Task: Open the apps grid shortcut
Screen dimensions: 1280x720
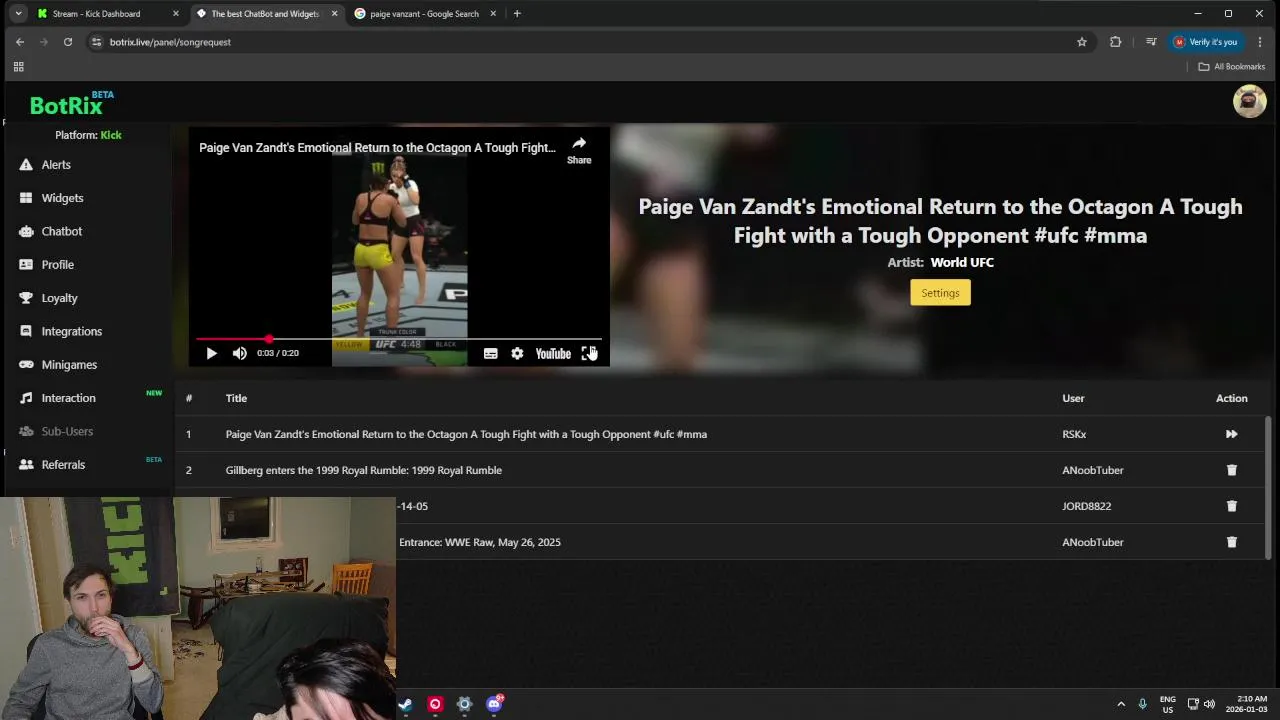Action: pyautogui.click(x=18, y=67)
